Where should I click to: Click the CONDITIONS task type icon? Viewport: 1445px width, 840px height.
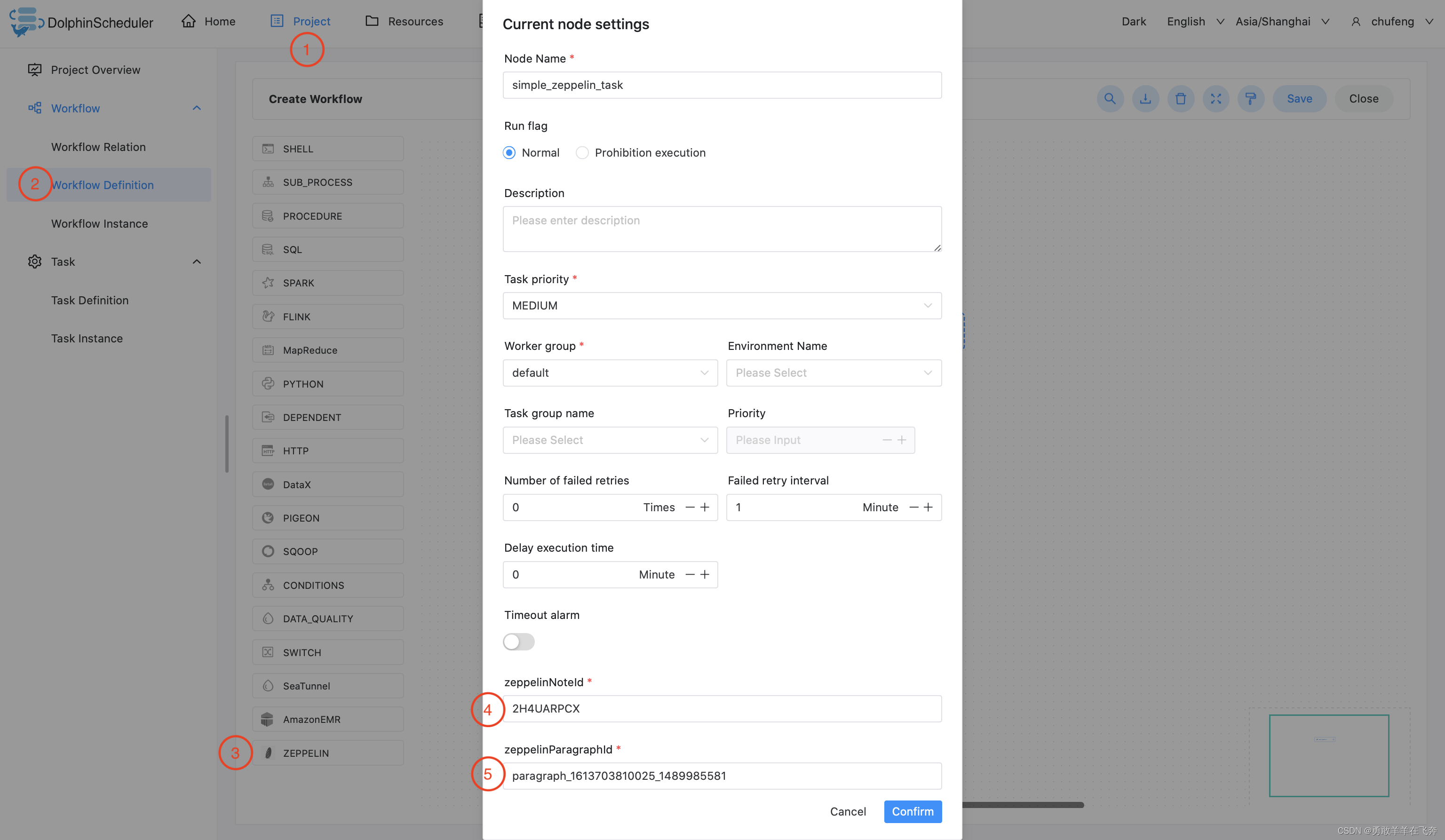point(268,585)
